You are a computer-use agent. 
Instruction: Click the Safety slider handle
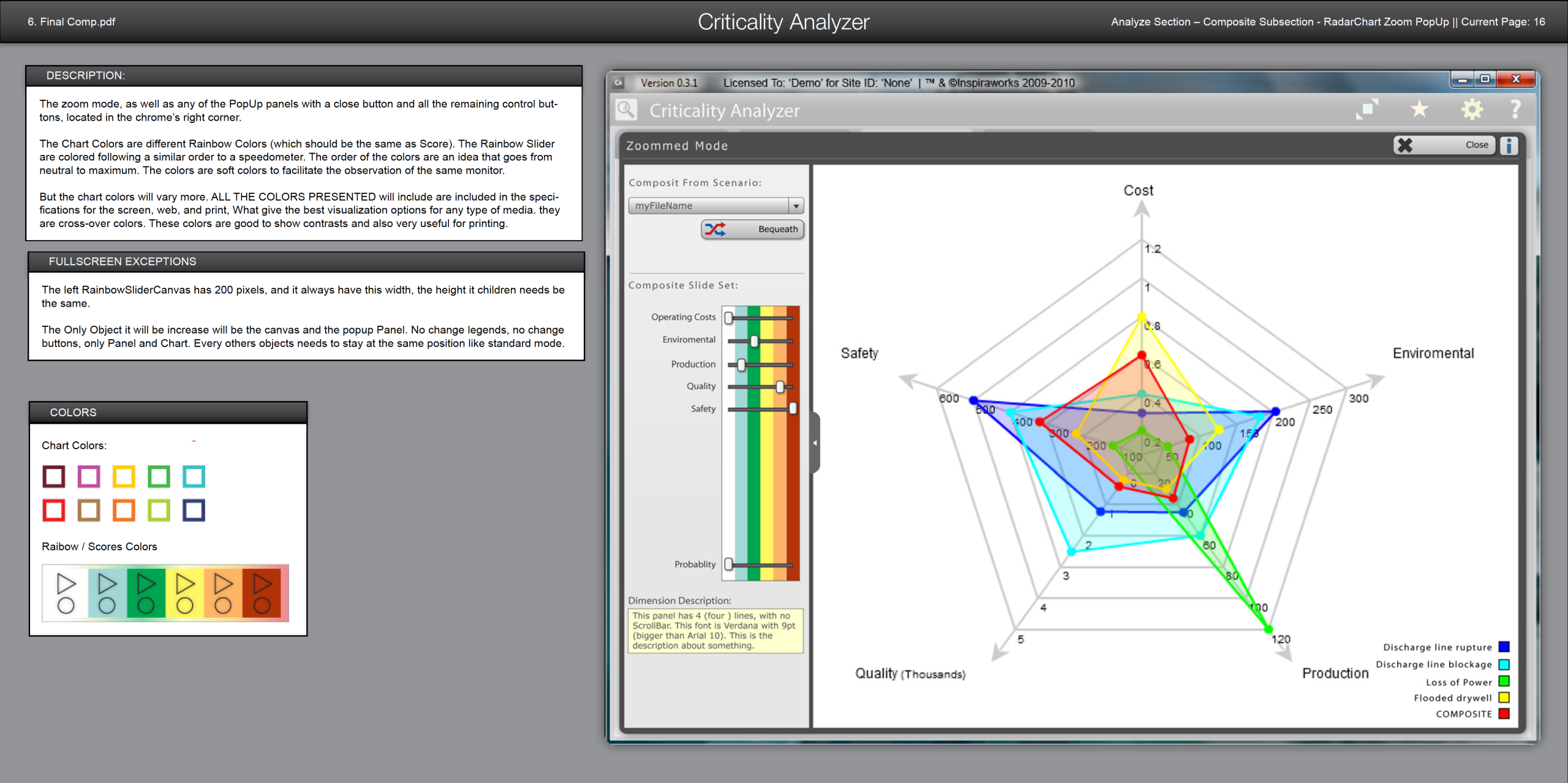click(x=793, y=408)
